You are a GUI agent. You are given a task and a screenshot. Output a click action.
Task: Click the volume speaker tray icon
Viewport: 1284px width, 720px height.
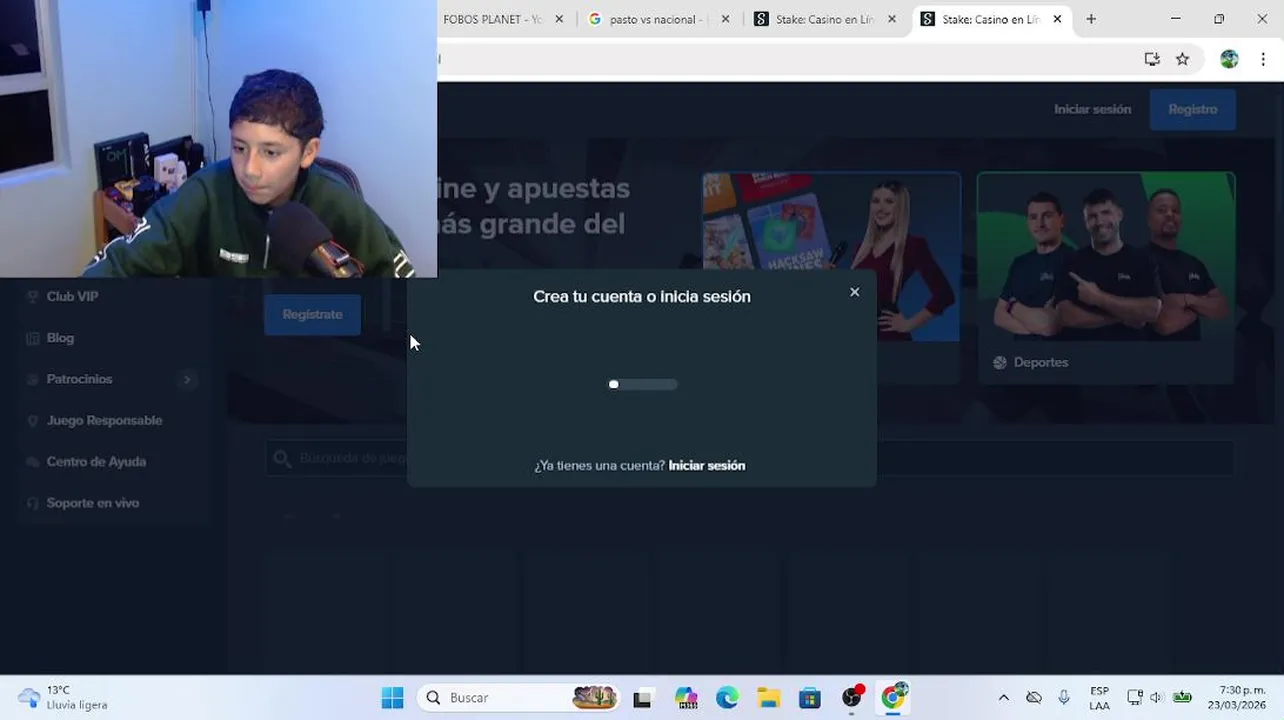click(1156, 698)
